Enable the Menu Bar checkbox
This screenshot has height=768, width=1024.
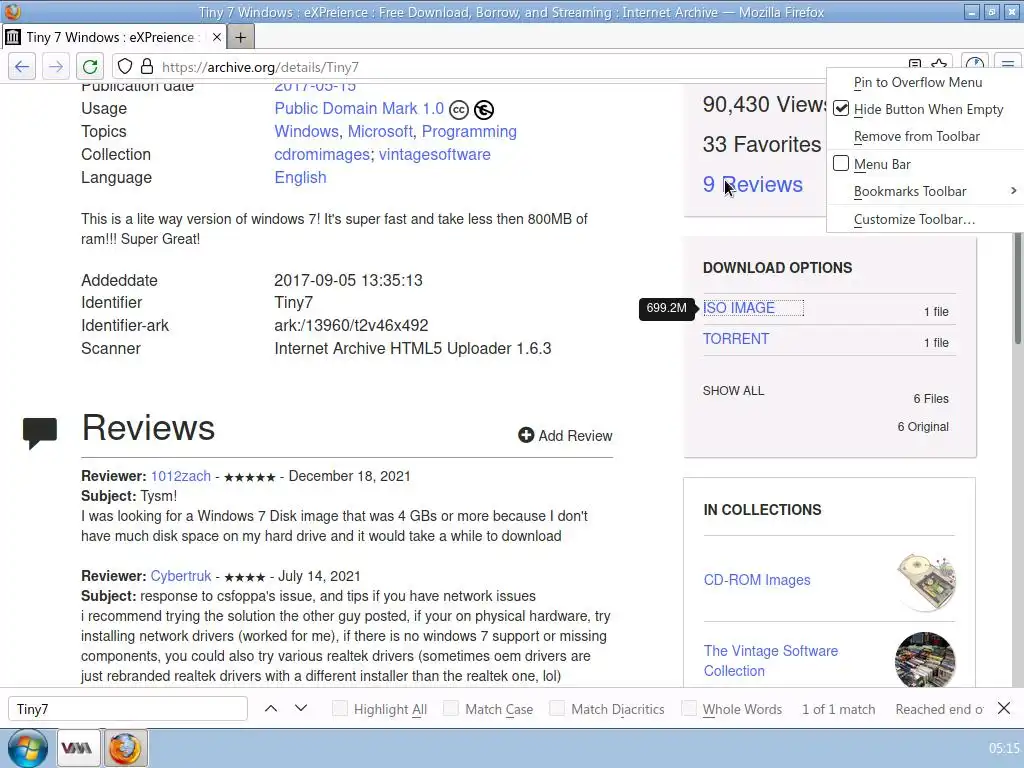pos(841,163)
